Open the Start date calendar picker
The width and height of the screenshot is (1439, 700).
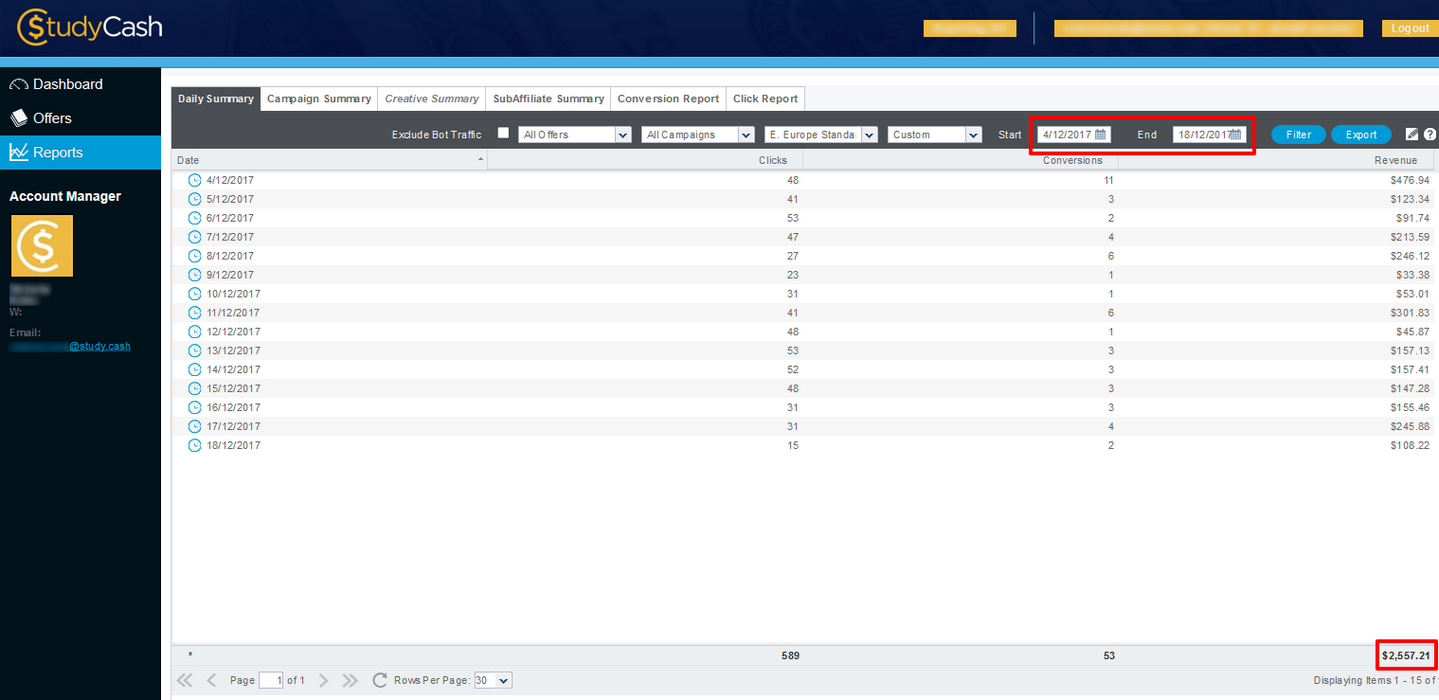[1101, 135]
